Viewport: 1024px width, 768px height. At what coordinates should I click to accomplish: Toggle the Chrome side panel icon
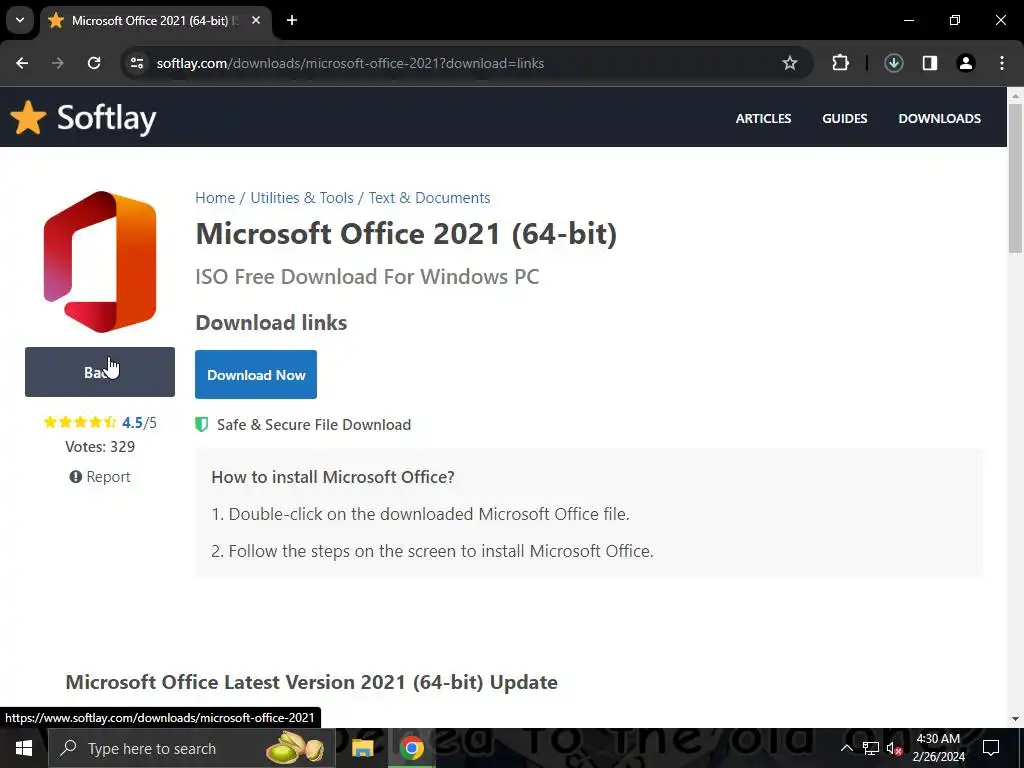tap(930, 63)
